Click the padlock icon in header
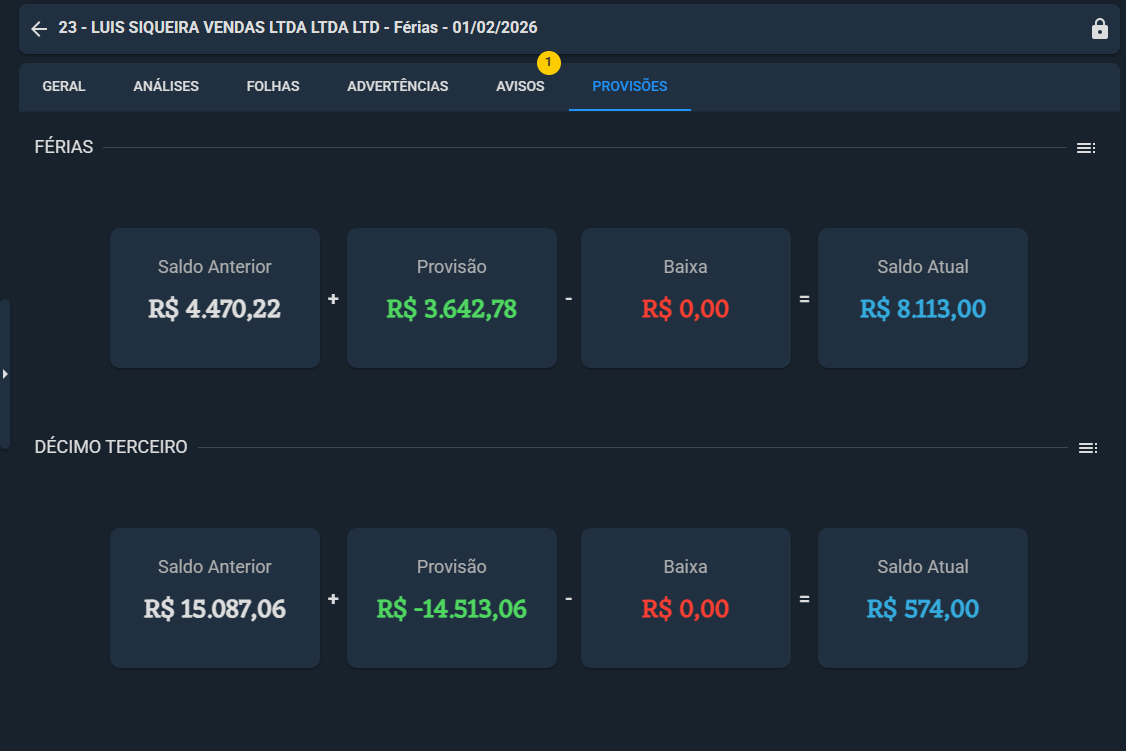Viewport: 1126px width, 751px height. [x=1099, y=29]
